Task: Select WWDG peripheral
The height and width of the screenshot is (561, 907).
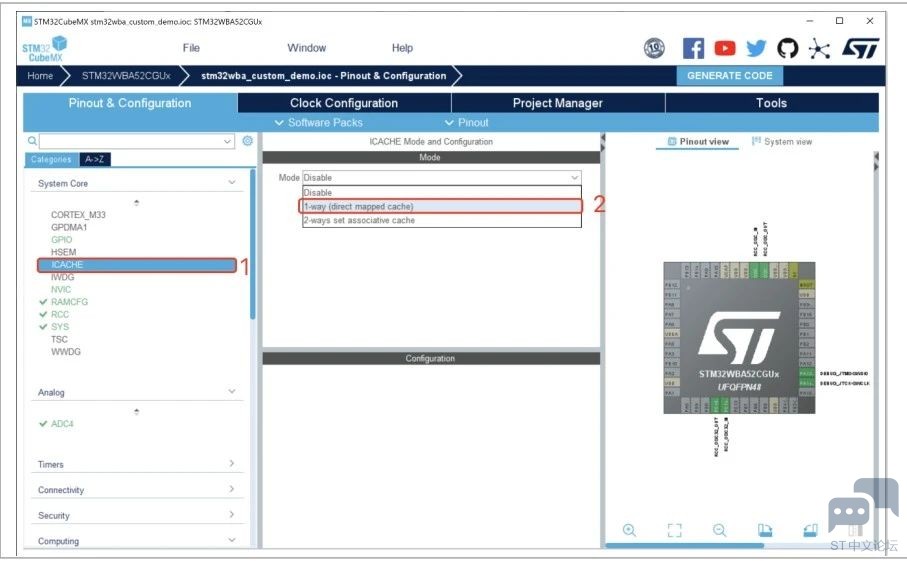Action: coord(65,352)
